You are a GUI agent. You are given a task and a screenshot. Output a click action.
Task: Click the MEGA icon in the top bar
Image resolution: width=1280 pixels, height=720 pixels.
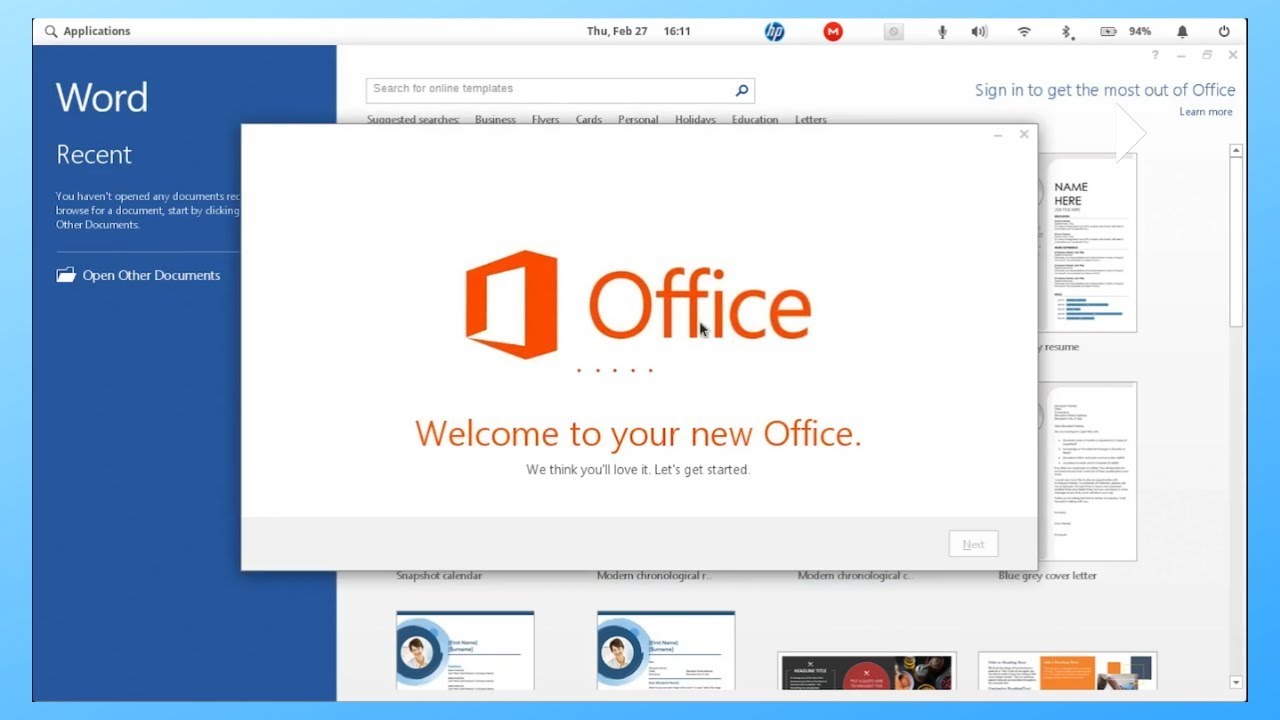[x=833, y=31]
